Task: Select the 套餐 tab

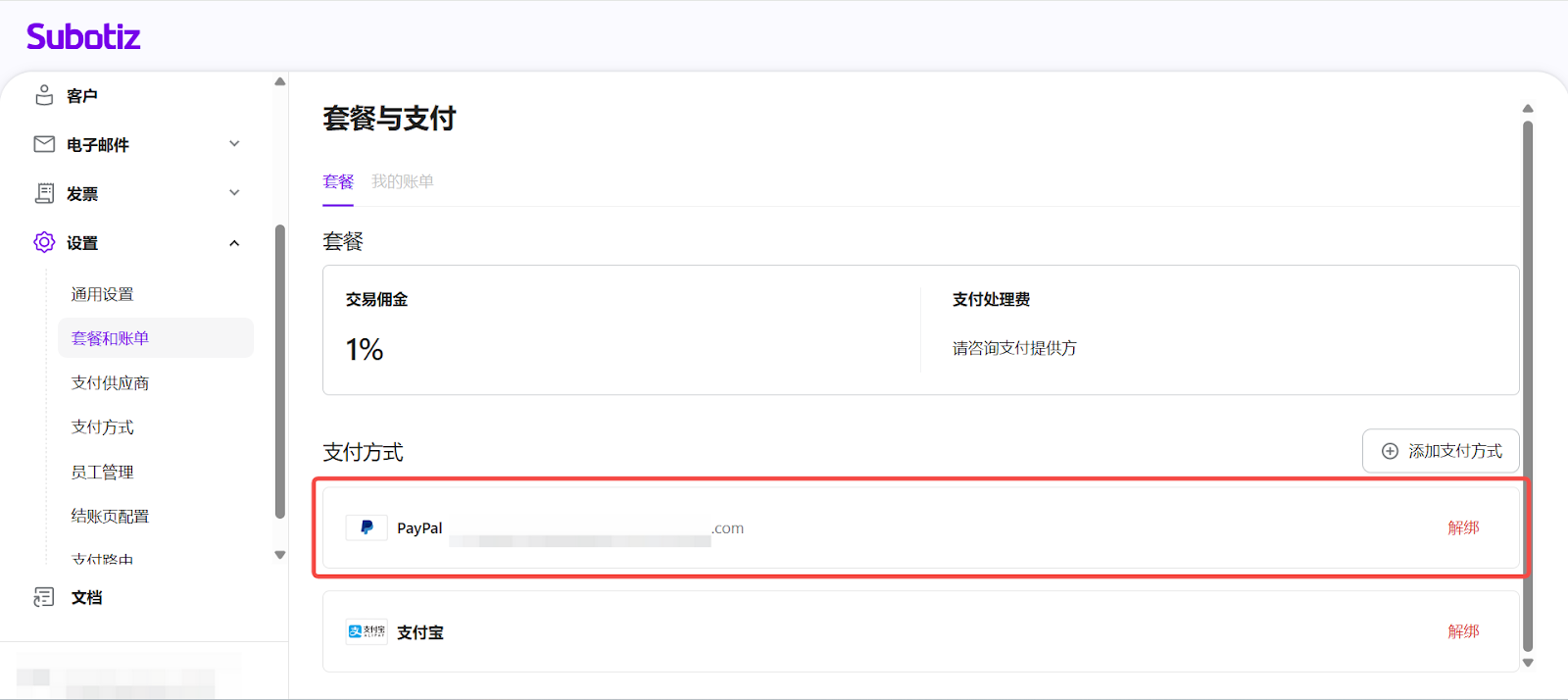Action: point(338,181)
